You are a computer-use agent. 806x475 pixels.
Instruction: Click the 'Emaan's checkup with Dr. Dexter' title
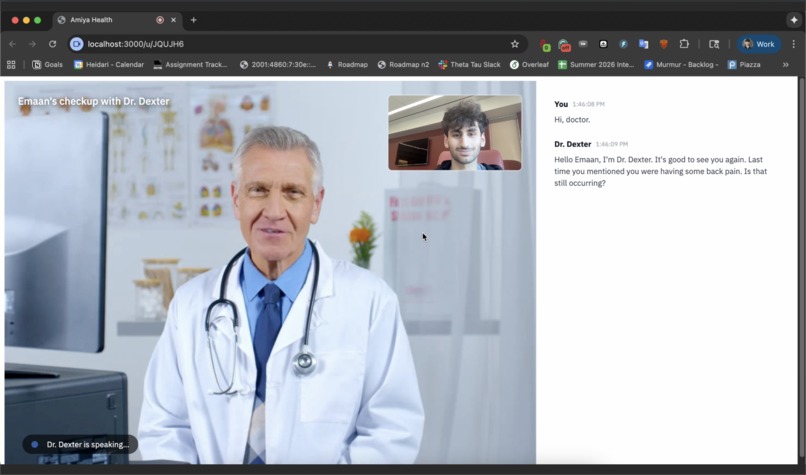94,101
